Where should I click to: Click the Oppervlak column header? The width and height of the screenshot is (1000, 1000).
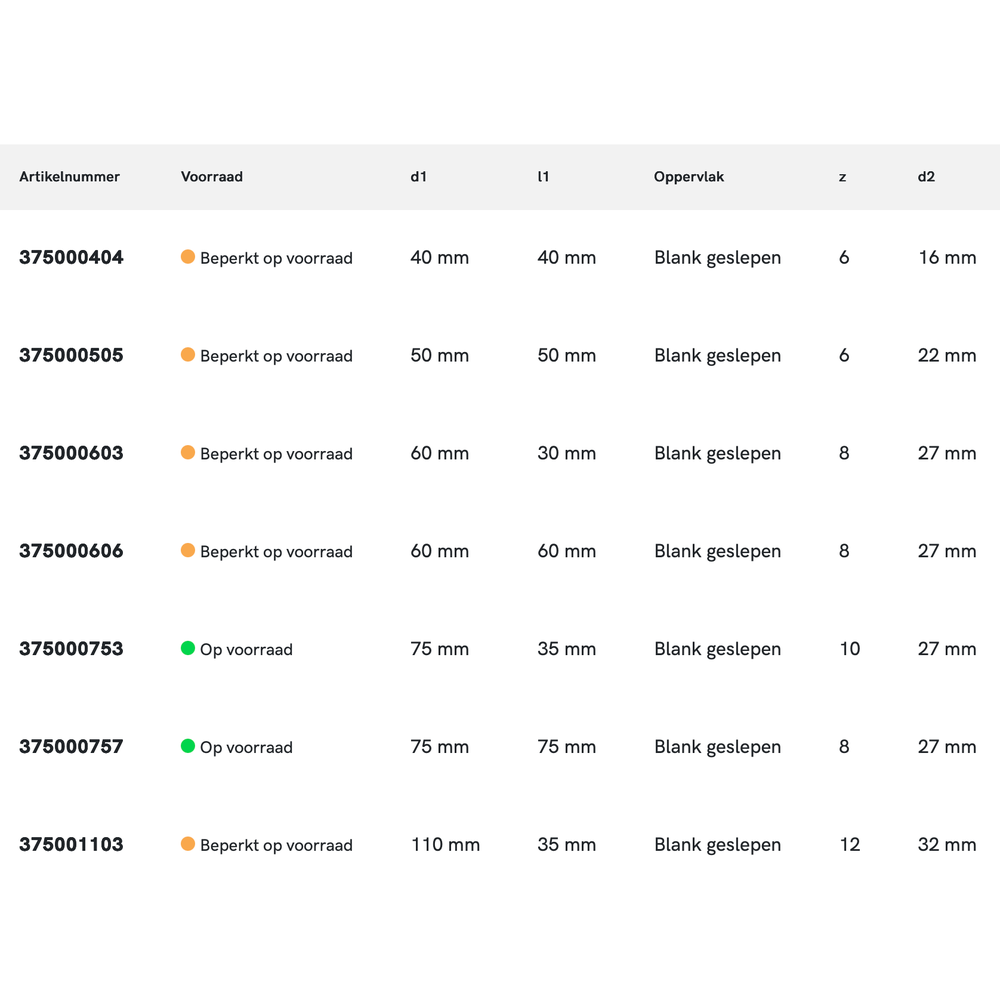(x=689, y=177)
